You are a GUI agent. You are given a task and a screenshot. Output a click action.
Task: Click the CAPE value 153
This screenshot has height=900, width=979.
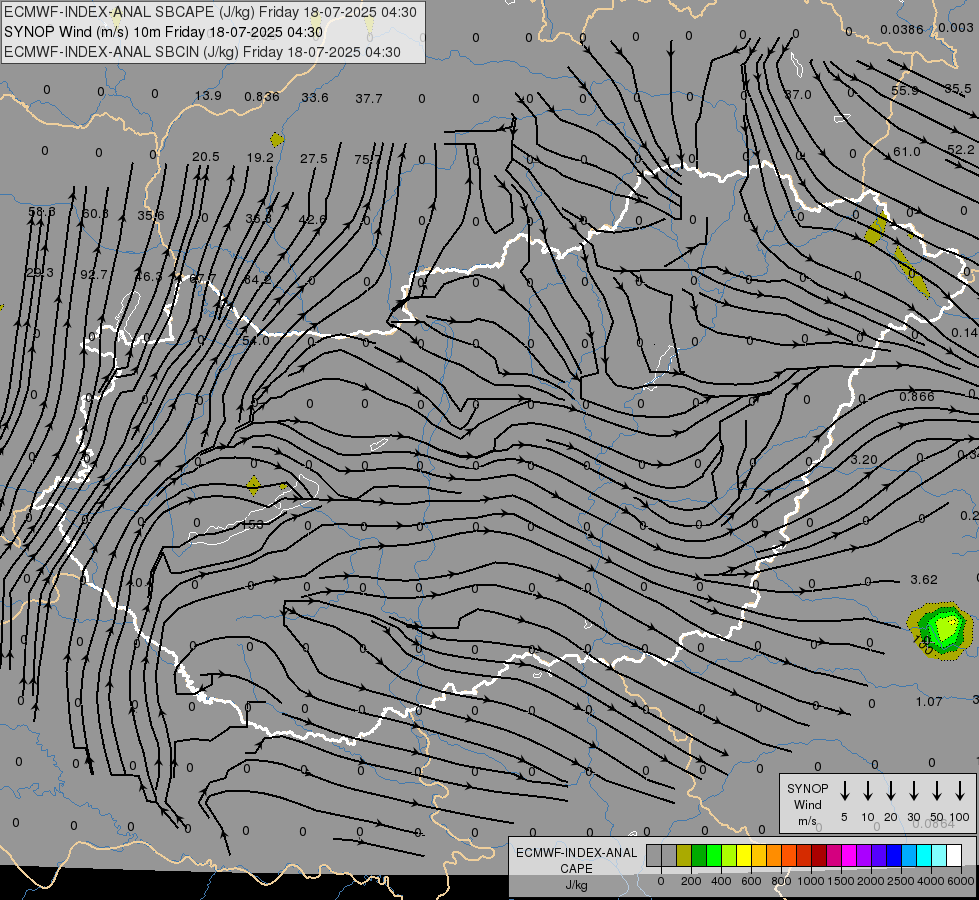click(252, 525)
